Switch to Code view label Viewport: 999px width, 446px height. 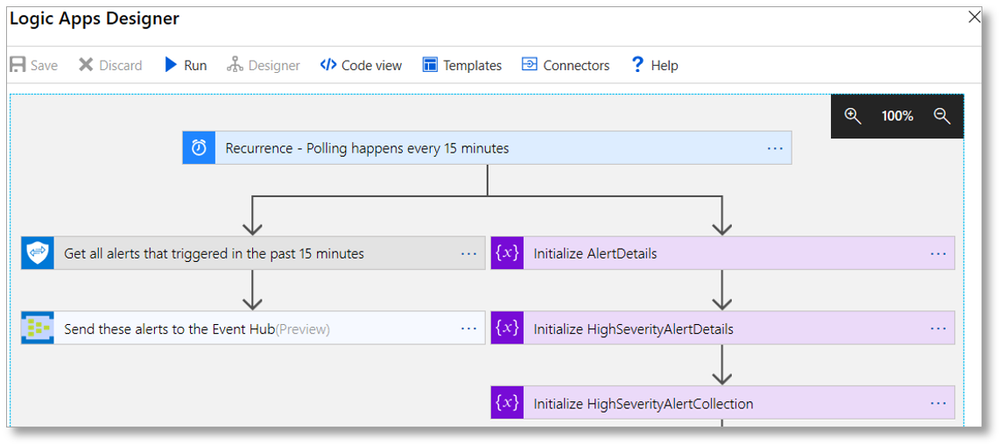(x=372, y=66)
